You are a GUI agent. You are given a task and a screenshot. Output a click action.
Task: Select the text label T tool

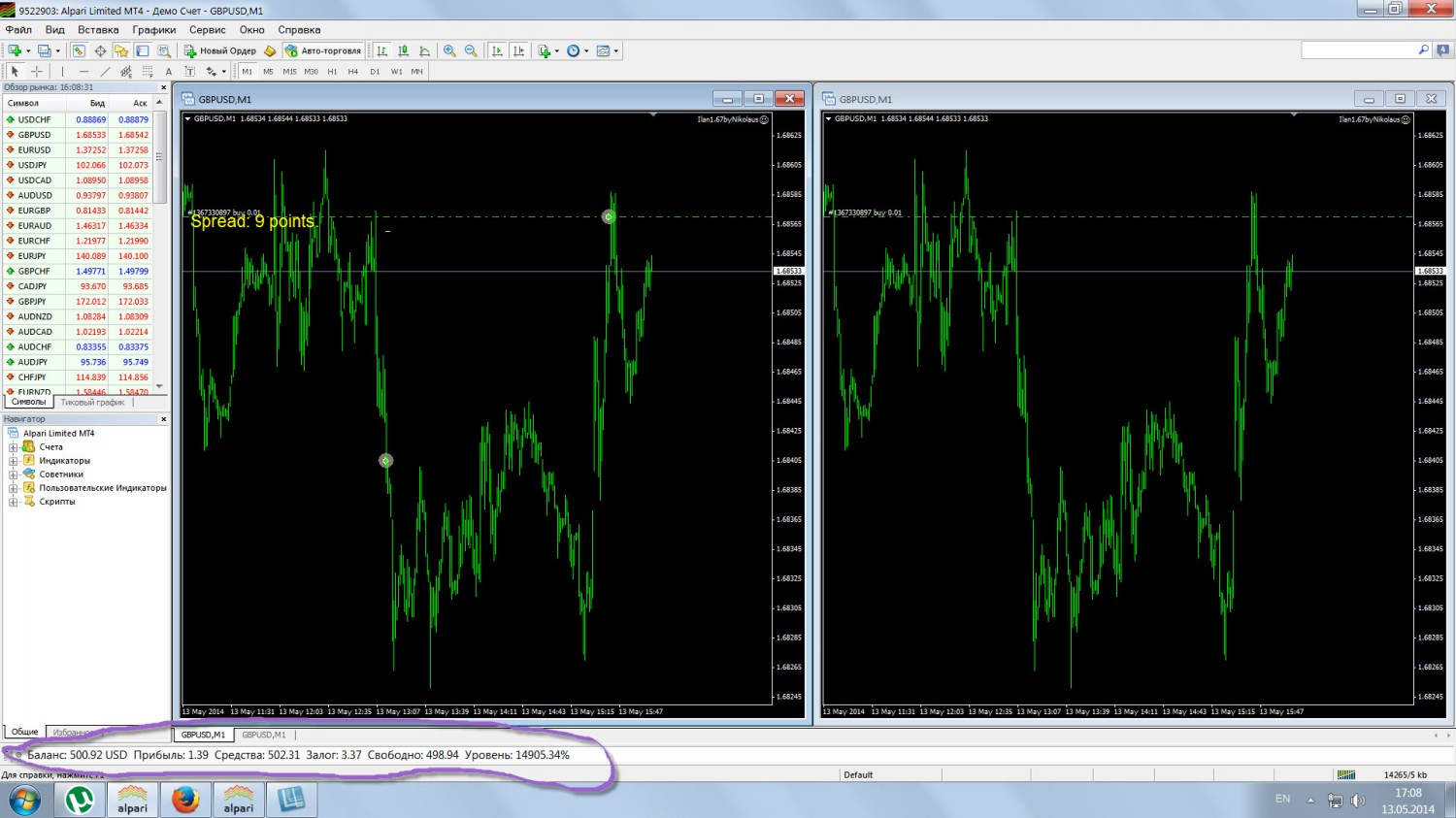tap(190, 71)
